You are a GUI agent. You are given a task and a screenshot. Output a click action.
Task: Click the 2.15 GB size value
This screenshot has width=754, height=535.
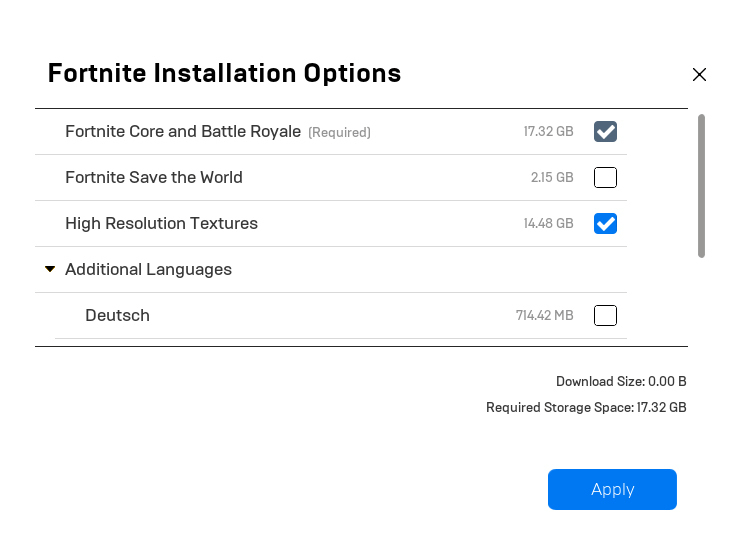pyautogui.click(x=552, y=178)
